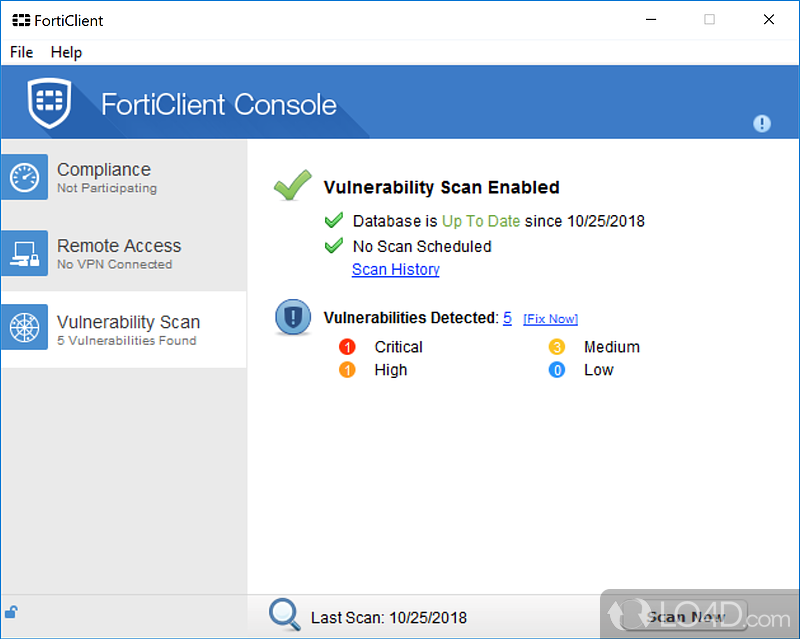Click the blue alert icon in header
The image size is (800, 639).
coord(762,123)
